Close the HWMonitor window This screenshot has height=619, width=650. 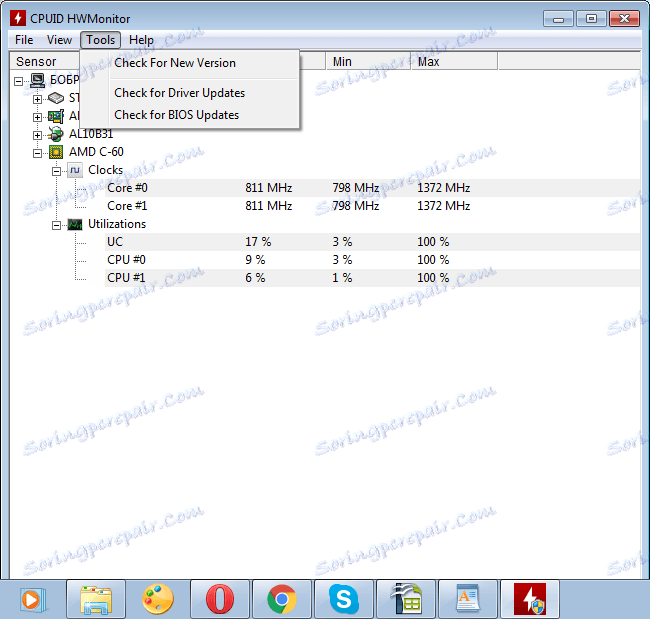(624, 19)
